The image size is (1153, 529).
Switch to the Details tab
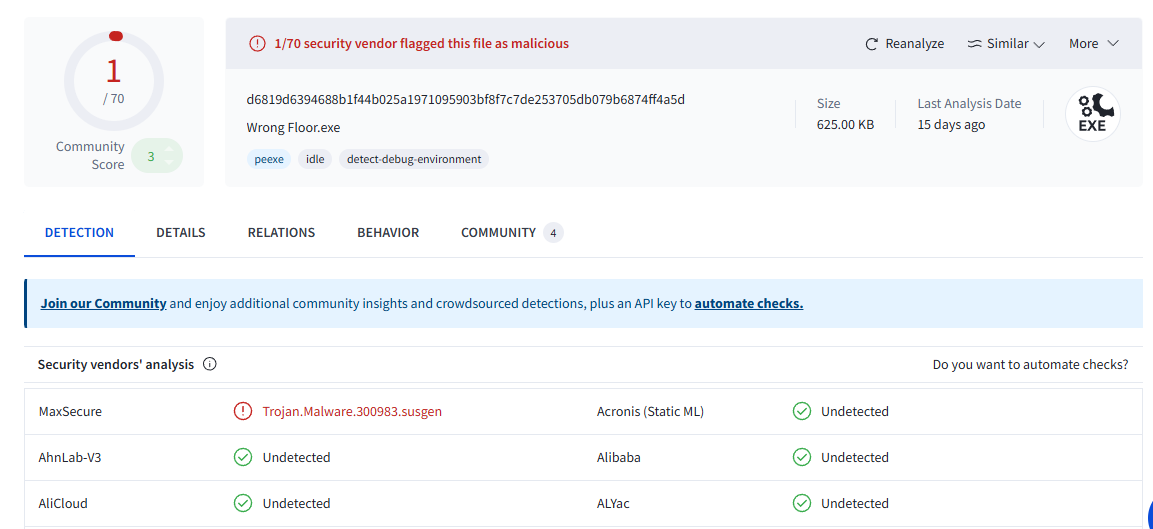[x=181, y=232]
